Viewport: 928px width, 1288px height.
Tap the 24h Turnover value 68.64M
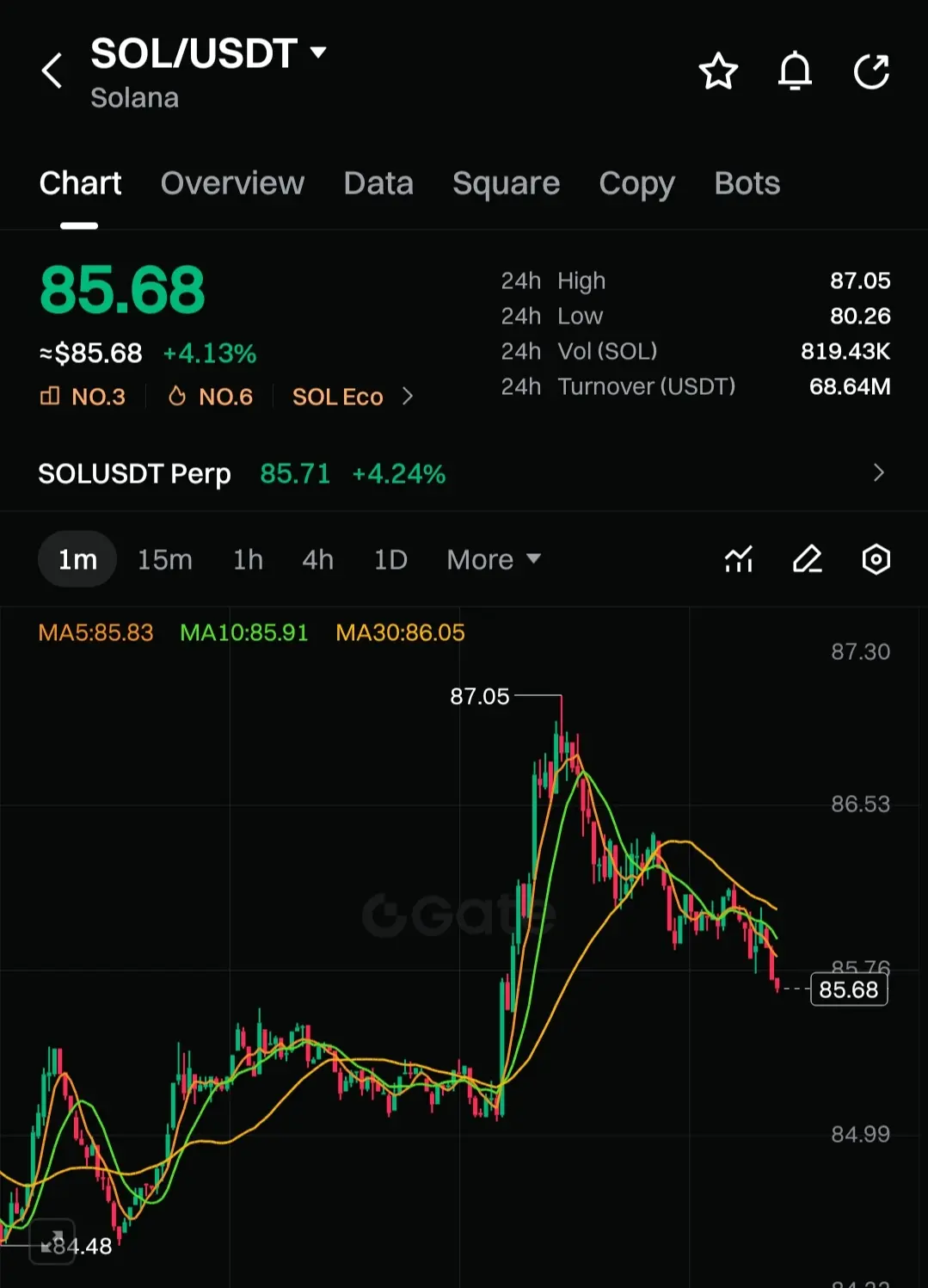click(850, 386)
